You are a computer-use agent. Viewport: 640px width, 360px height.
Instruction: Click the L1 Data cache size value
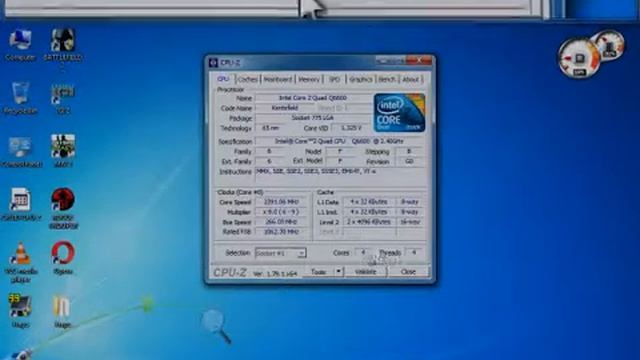[x=369, y=202]
